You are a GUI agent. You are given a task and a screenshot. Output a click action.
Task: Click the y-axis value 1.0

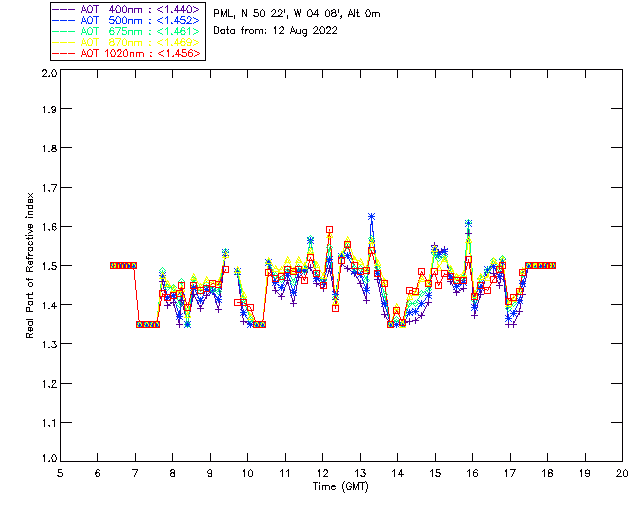pyautogui.click(x=49, y=458)
